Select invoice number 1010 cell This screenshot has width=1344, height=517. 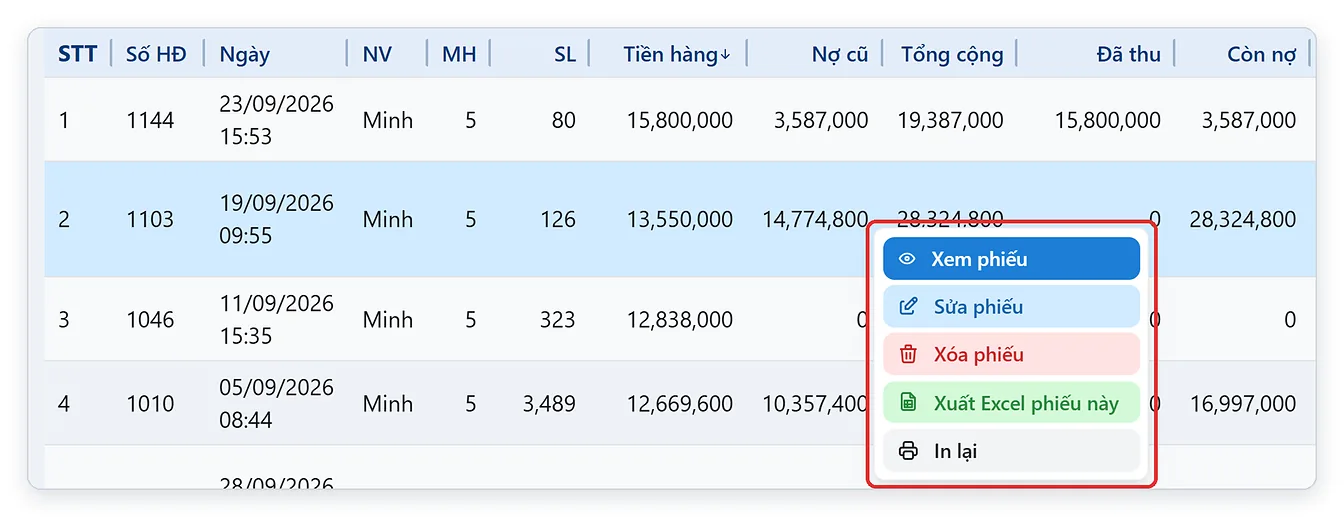click(x=150, y=404)
